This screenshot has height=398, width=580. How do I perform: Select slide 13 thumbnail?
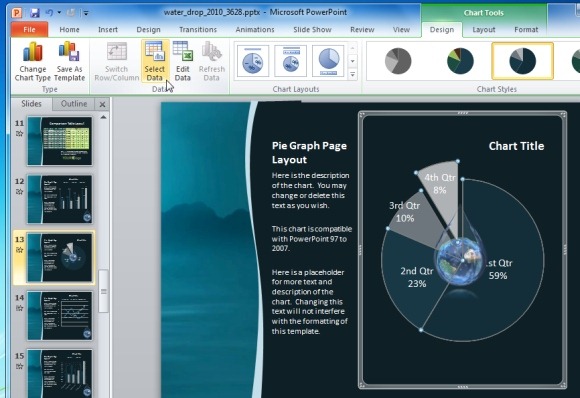point(60,257)
